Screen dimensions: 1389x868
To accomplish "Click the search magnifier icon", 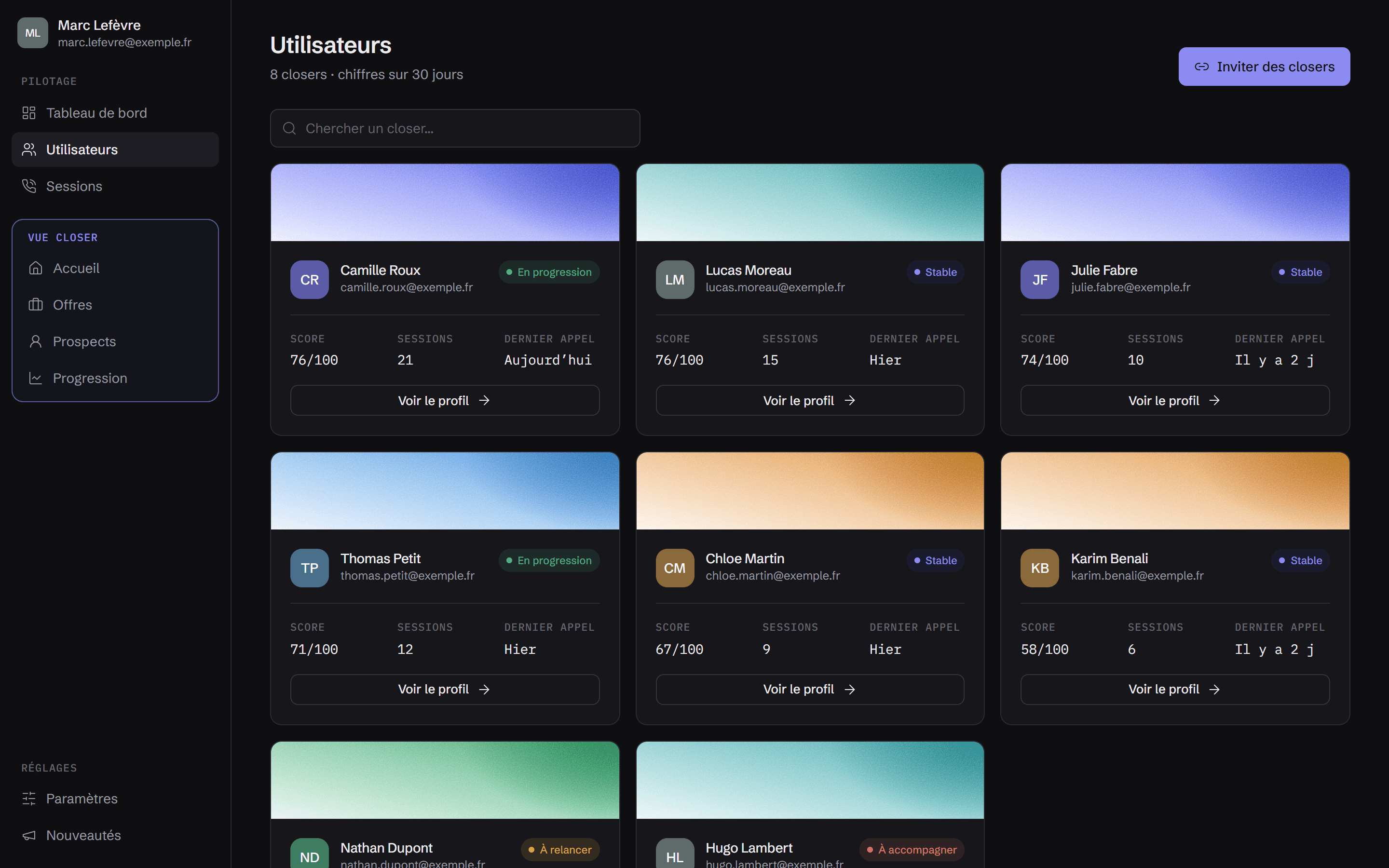I will click(289, 129).
